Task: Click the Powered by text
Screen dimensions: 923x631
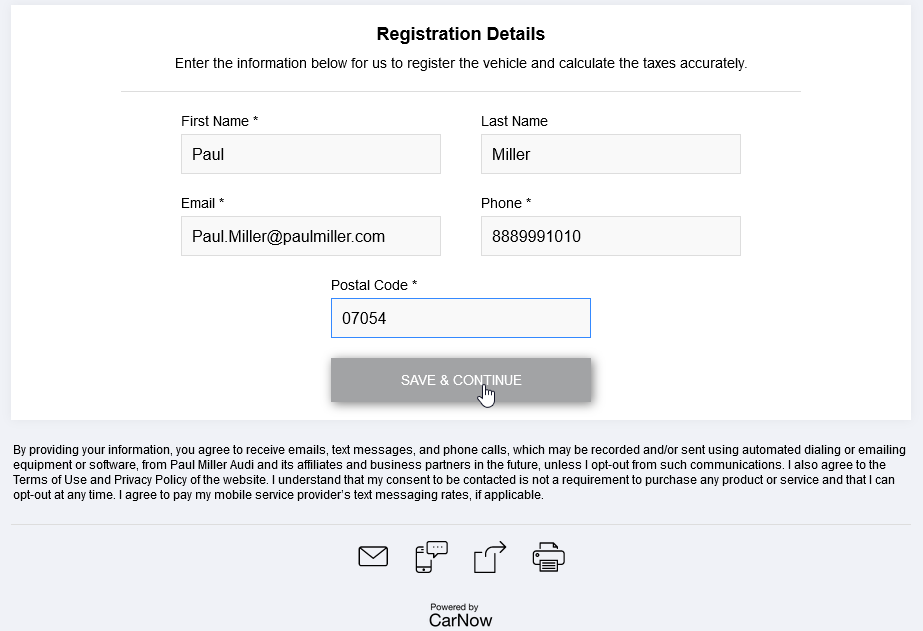Action: (454, 607)
